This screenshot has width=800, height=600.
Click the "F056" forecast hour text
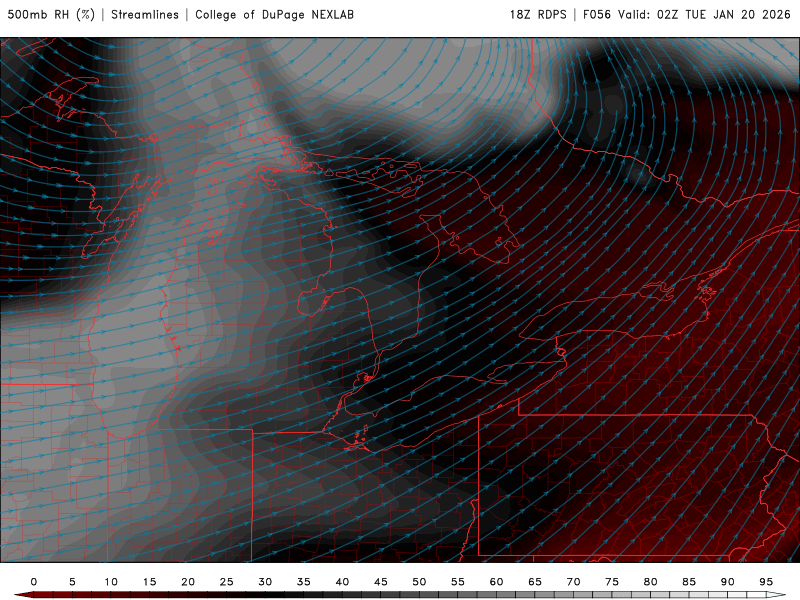[596, 14]
